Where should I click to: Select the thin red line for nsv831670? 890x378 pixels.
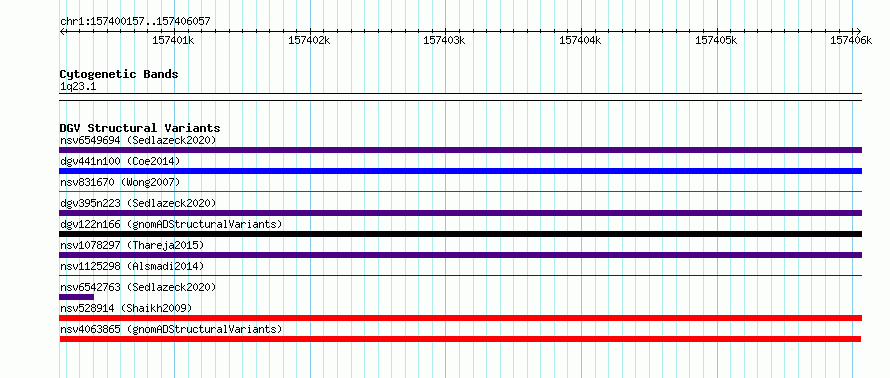tap(460, 192)
